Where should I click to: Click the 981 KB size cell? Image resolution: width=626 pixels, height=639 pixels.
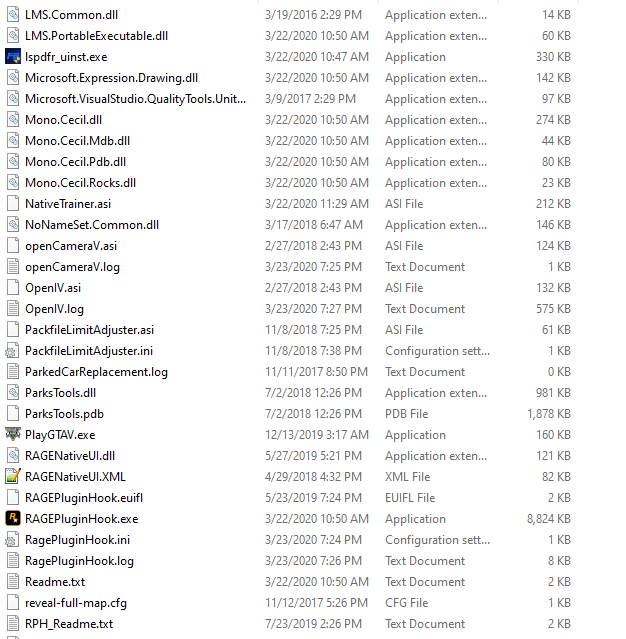coord(553,392)
